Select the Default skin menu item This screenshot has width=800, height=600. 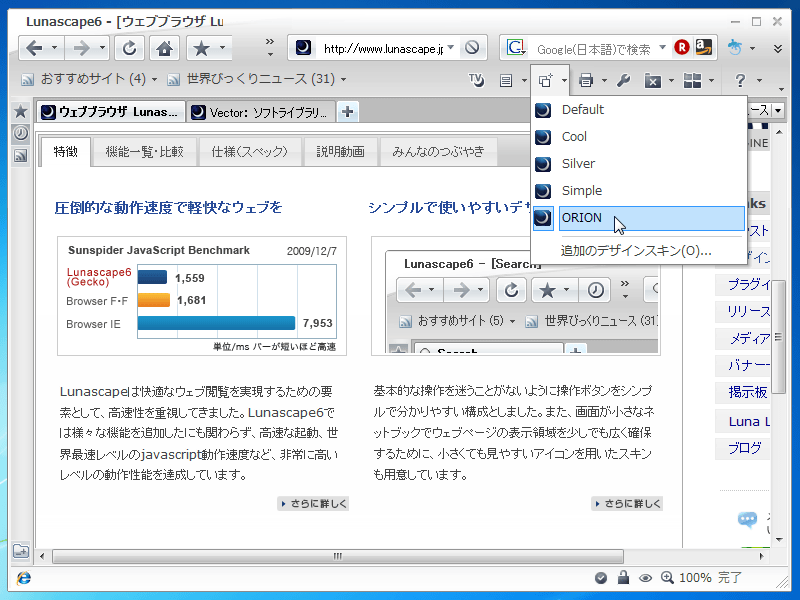pyautogui.click(x=639, y=110)
